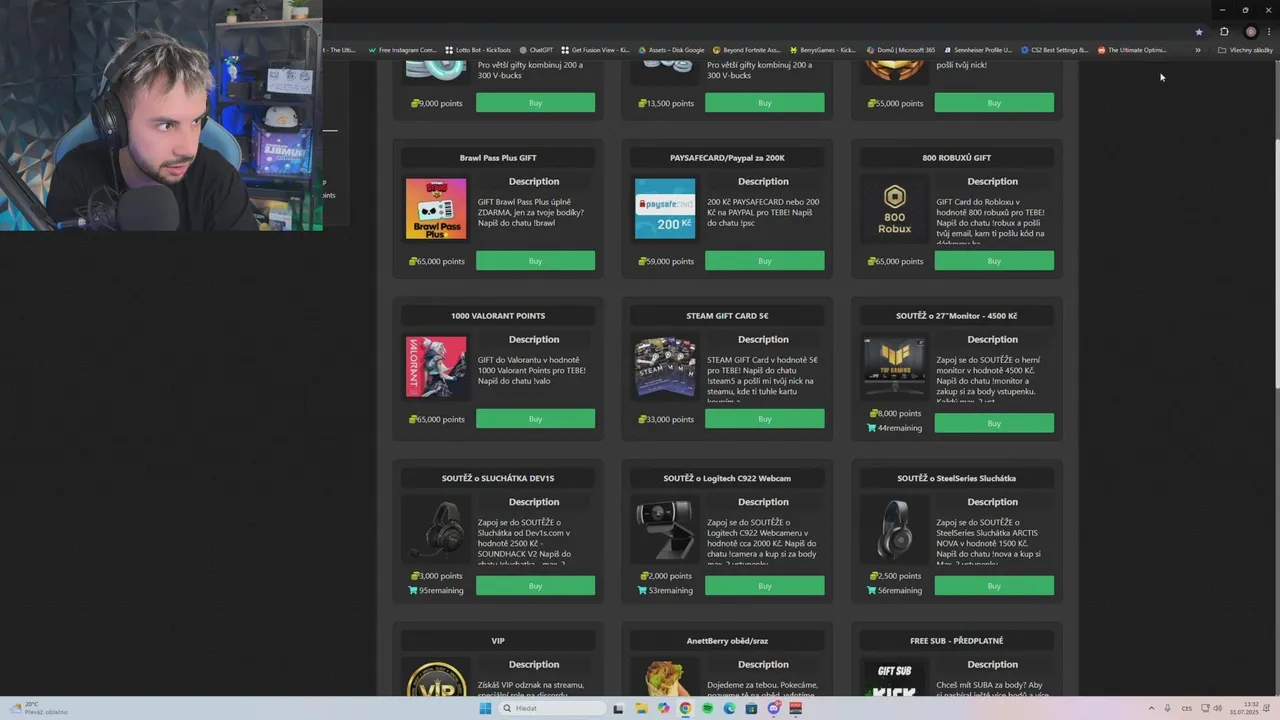Click the Logitech C922 webcam image
The height and width of the screenshot is (720, 1280).
coord(665,529)
